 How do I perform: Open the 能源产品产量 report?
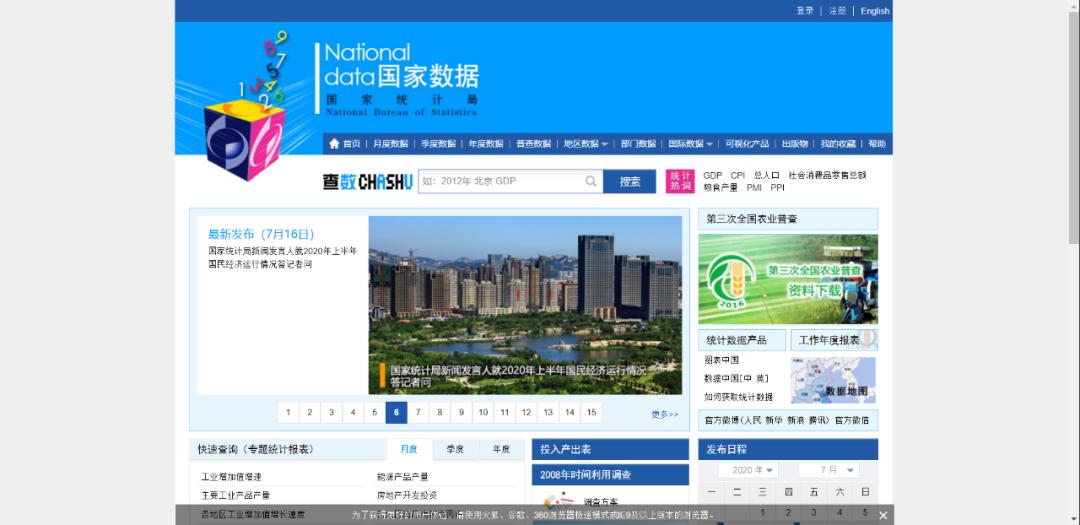(402, 477)
